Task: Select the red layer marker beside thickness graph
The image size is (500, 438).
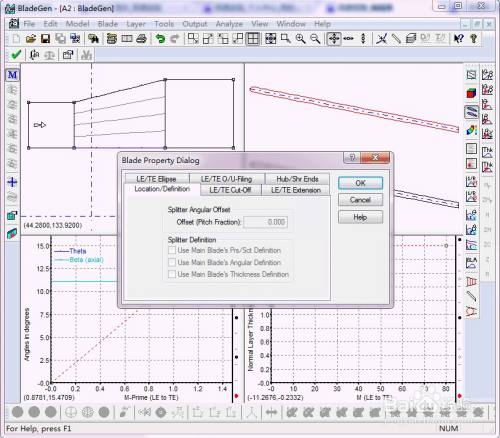Action: 460,396
